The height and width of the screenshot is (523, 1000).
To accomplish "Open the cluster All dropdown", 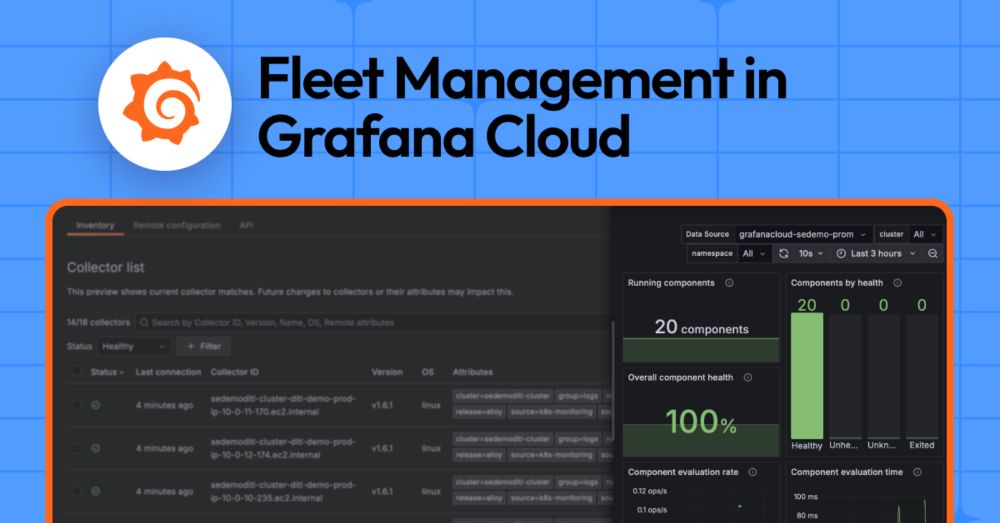I will [925, 234].
